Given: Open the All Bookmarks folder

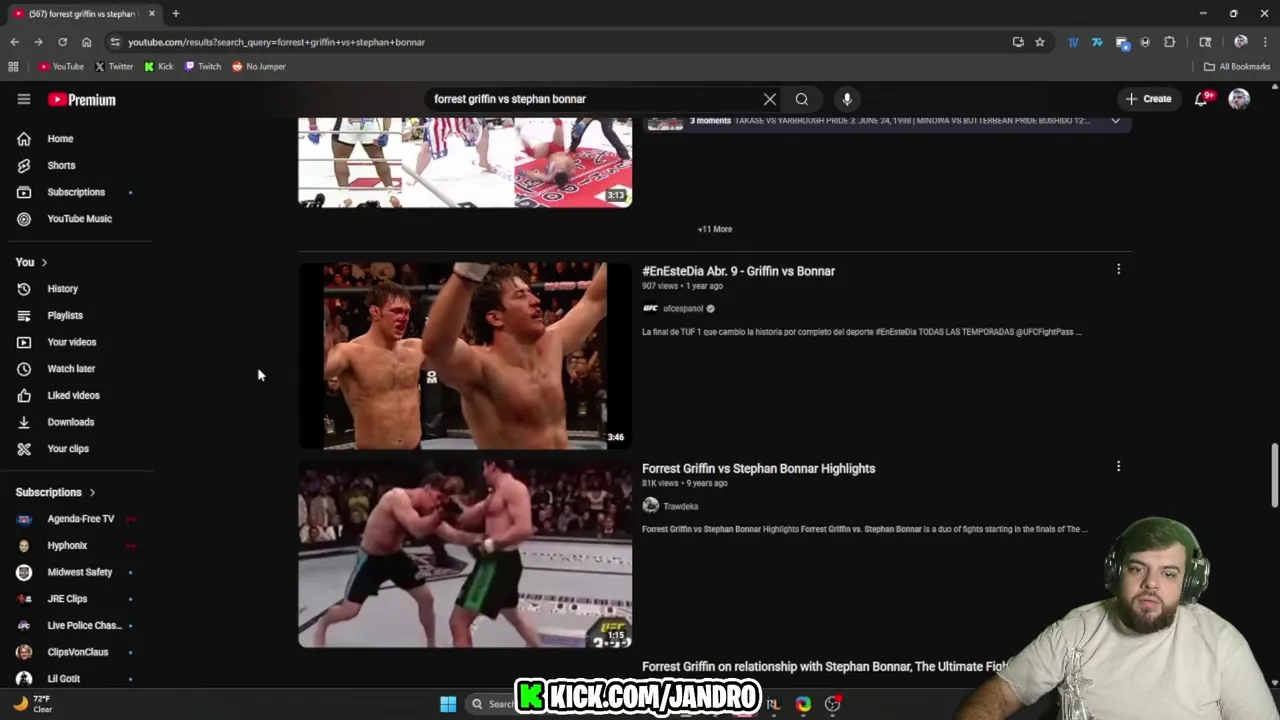Looking at the screenshot, I should [1237, 66].
